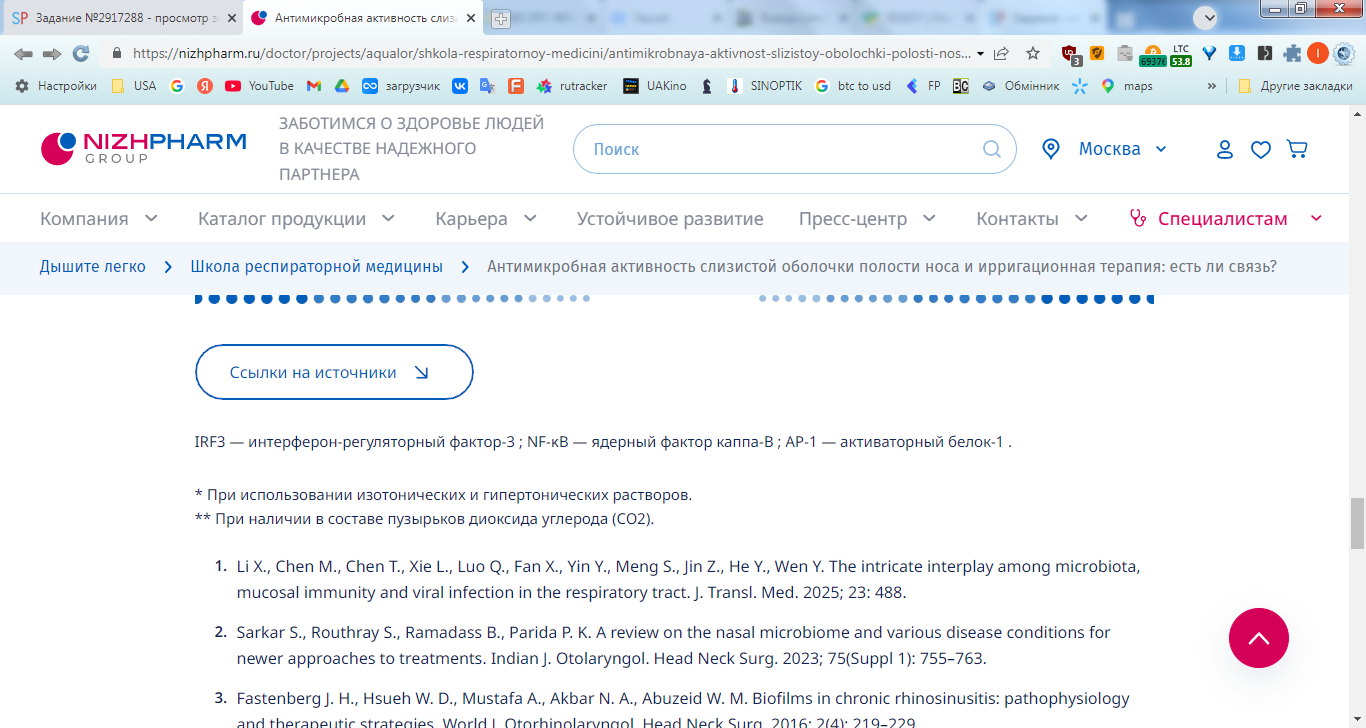Open the shopping cart icon
Screen dimensions: 1366x728
tap(1297, 149)
